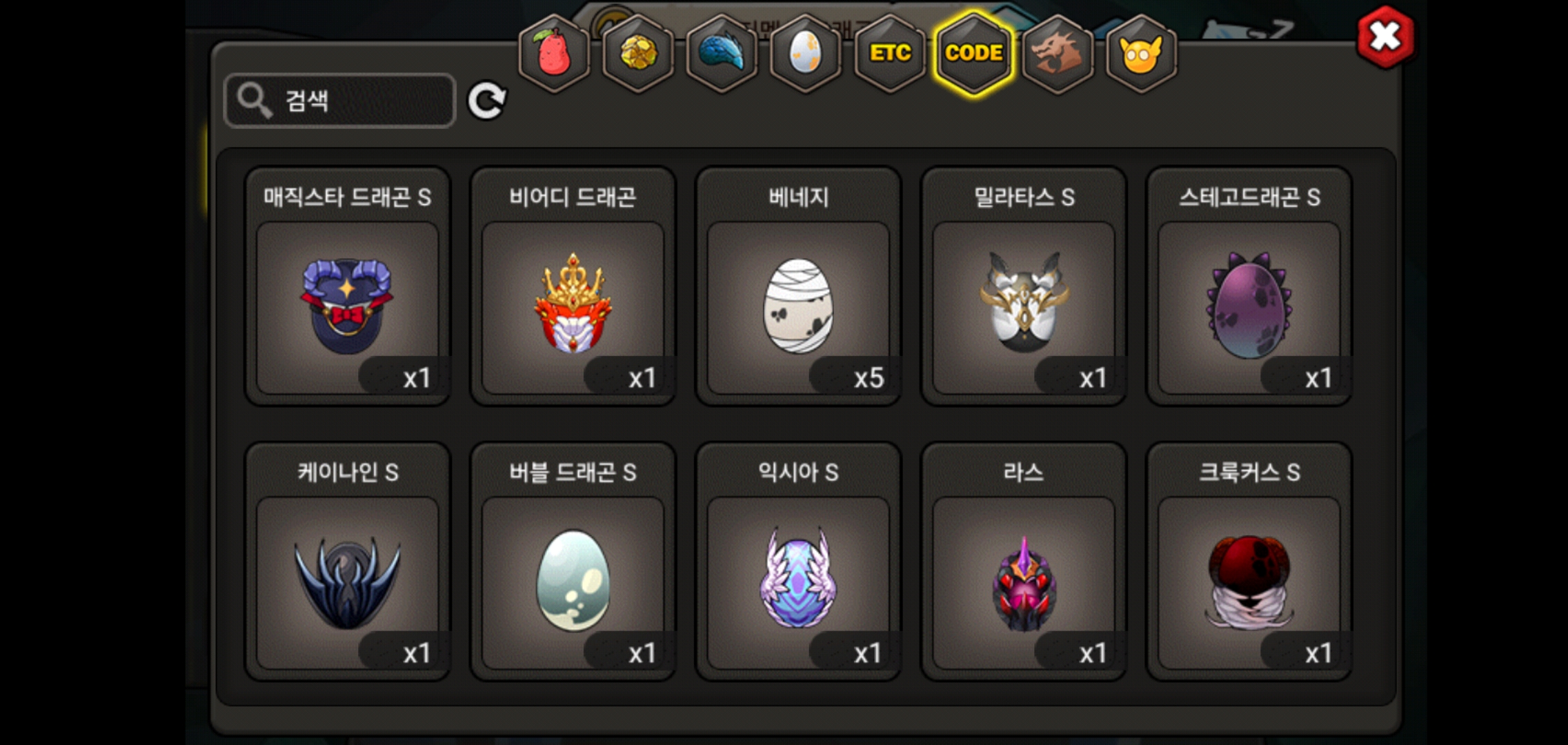Image resolution: width=1568 pixels, height=745 pixels.
Task: Select the bandaged 베네지 egg
Action: click(x=798, y=286)
